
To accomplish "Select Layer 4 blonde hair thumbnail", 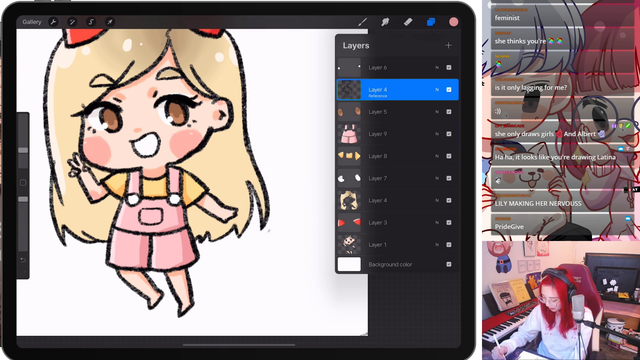I will pyautogui.click(x=349, y=200).
